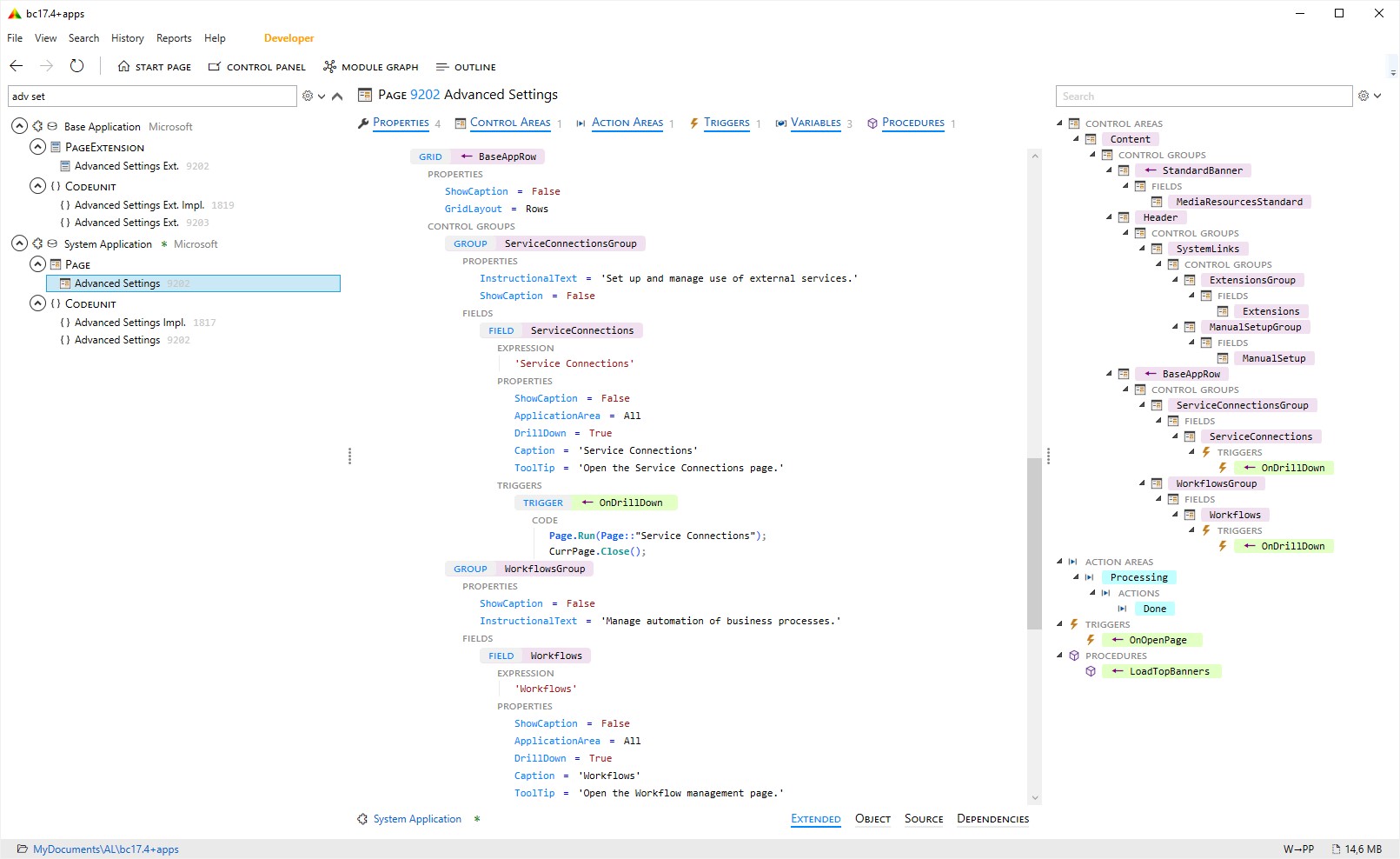Screen dimensions: 1400x859
Task: Click the OnOpenPage trigger lightning icon
Action: 1091,640
